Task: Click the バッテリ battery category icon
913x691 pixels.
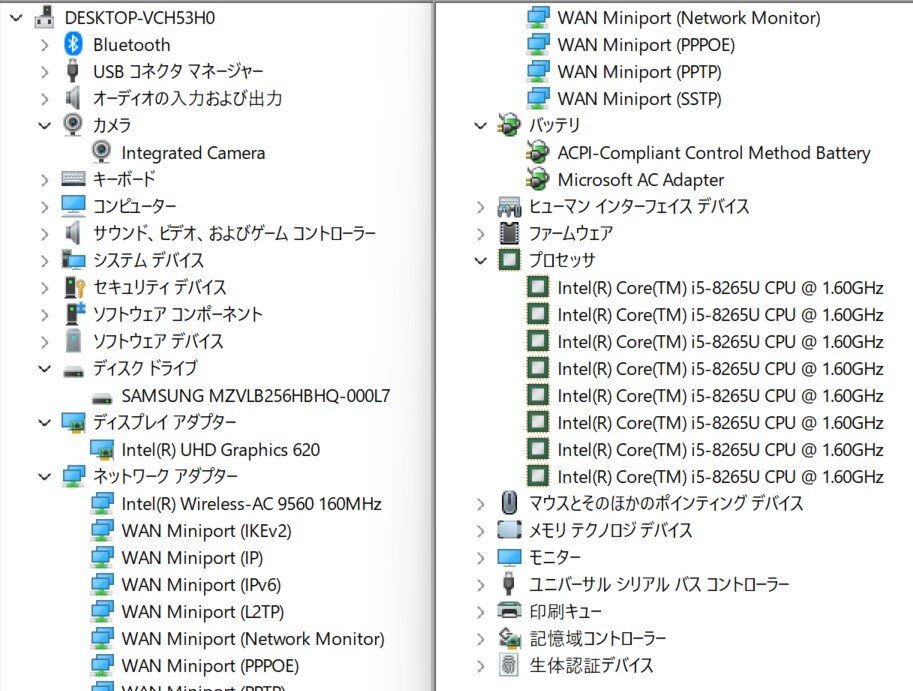Action: (x=509, y=125)
